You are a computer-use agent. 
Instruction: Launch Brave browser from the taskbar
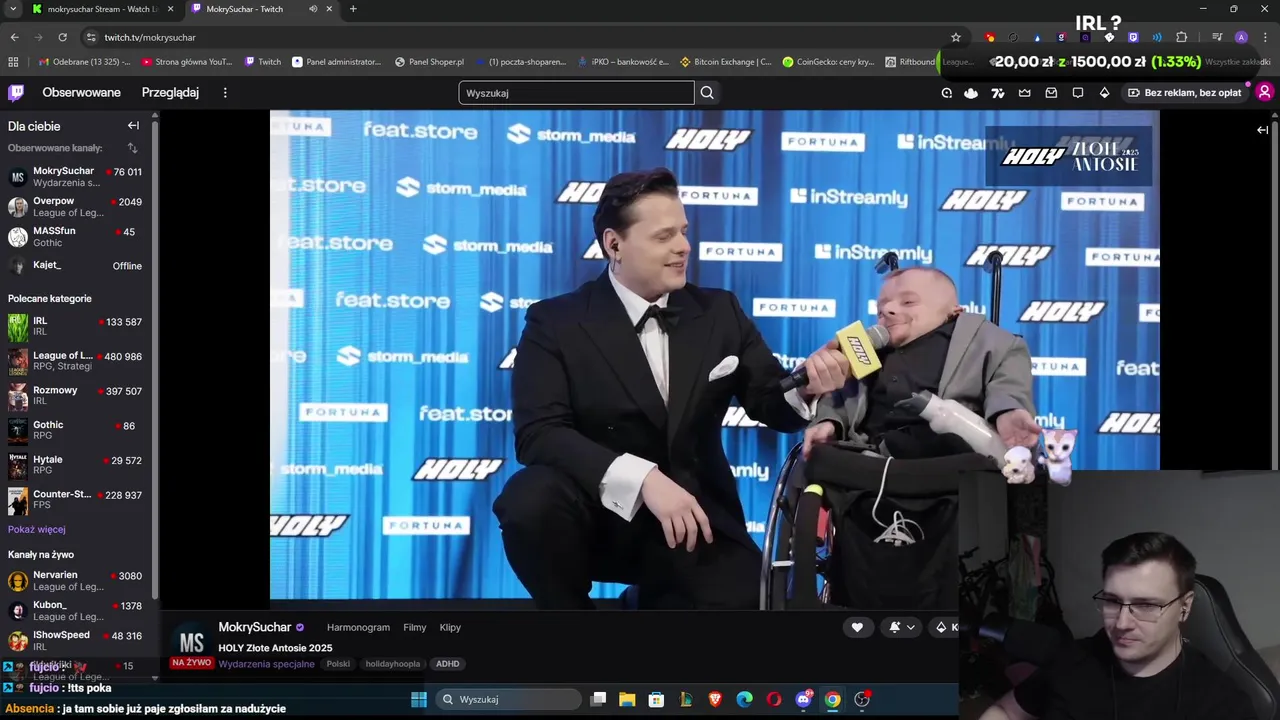(x=715, y=699)
